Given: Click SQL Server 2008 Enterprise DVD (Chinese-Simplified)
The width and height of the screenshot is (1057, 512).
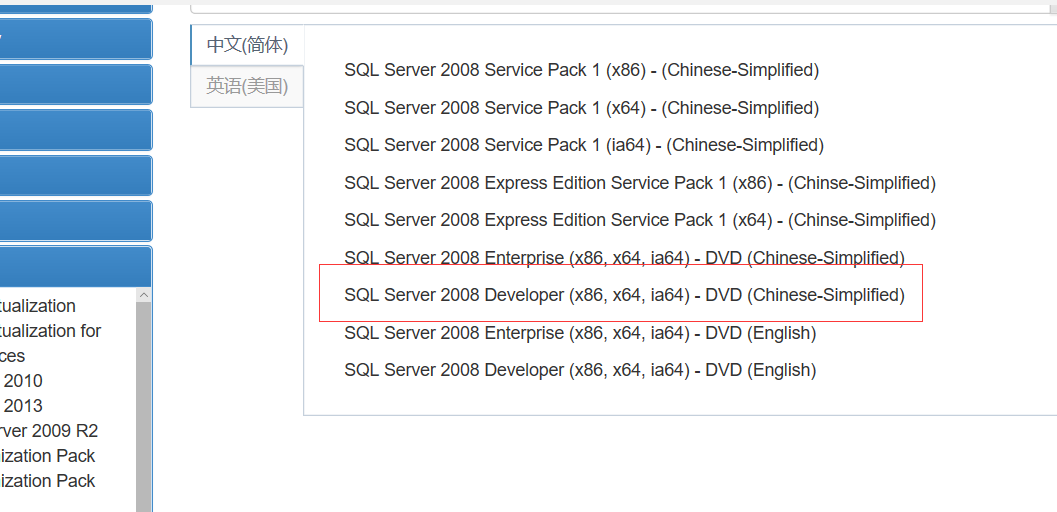Looking at the screenshot, I should pyautogui.click(x=624, y=258).
